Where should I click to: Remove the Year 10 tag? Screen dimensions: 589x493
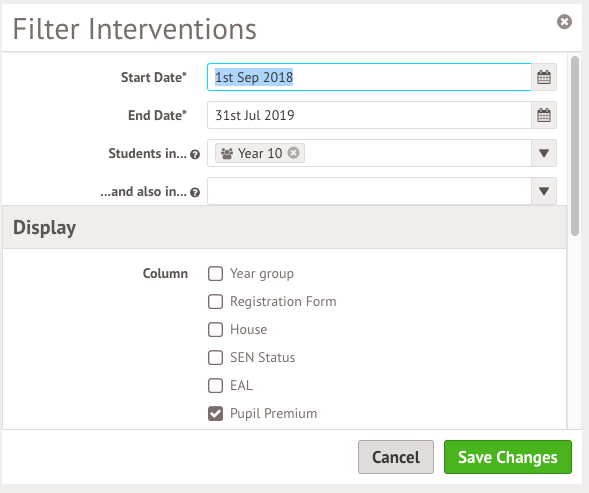click(293, 153)
